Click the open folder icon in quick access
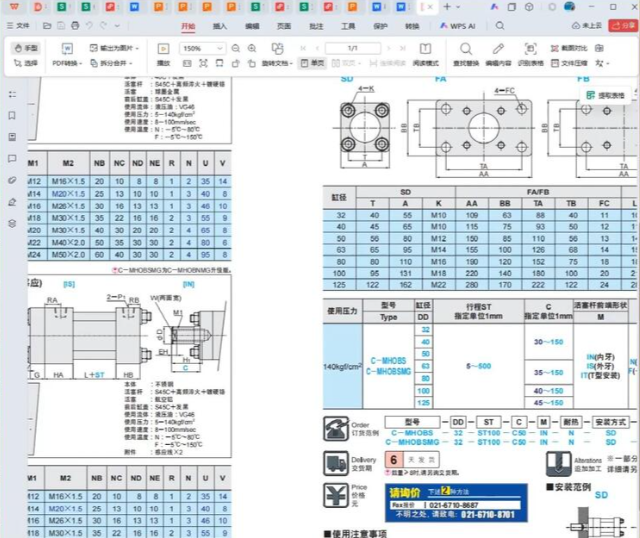This screenshot has width=640, height=538. [47, 26]
